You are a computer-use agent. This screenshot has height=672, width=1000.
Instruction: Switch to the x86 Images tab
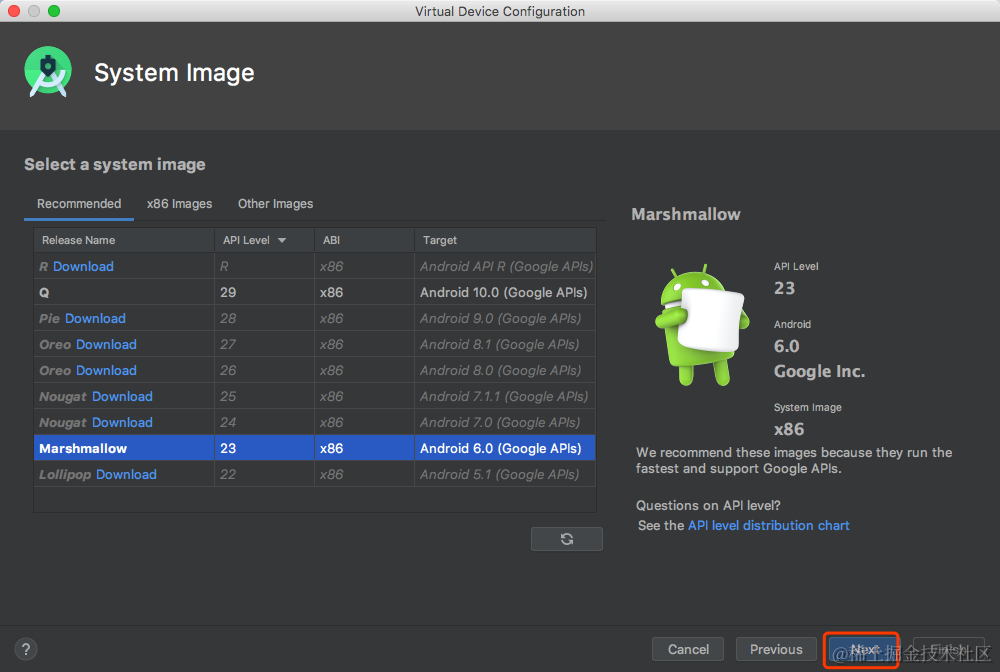tap(179, 203)
